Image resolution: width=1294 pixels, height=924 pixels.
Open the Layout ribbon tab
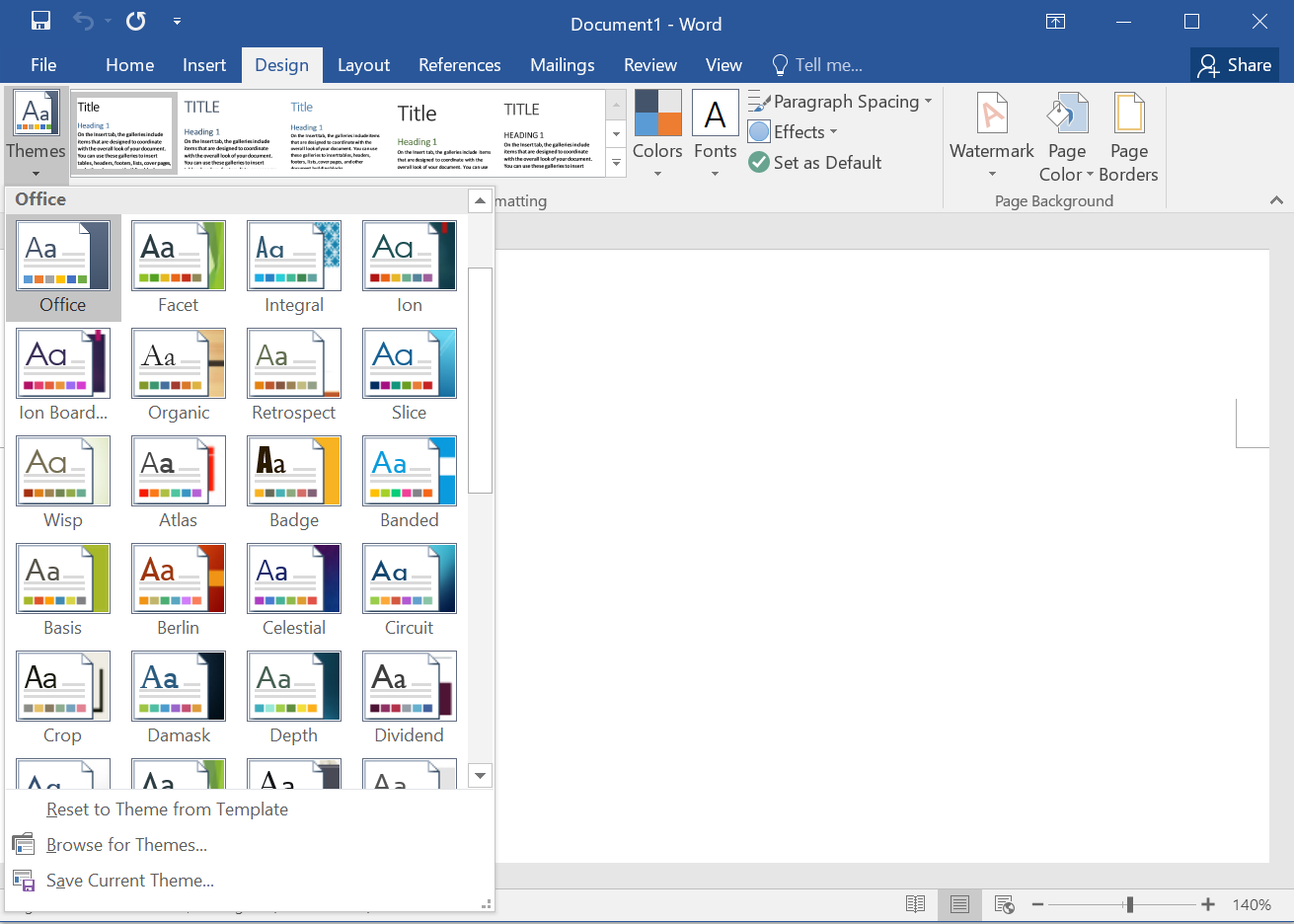(363, 65)
